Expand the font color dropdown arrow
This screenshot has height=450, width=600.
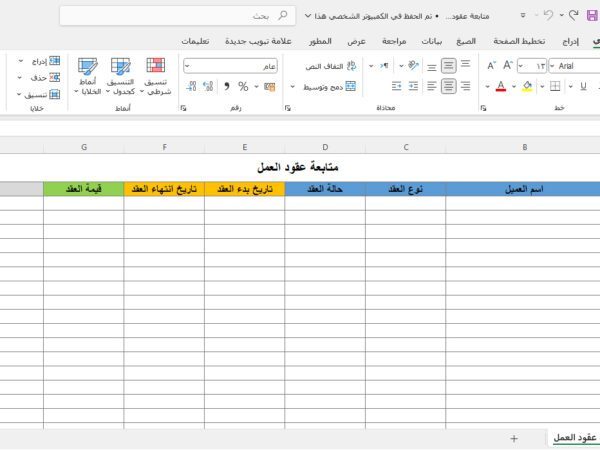click(x=487, y=87)
